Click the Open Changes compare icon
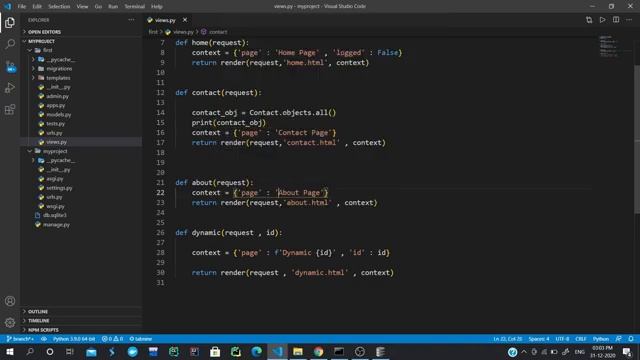Viewport: 640px width, 360px height. pos(589,20)
